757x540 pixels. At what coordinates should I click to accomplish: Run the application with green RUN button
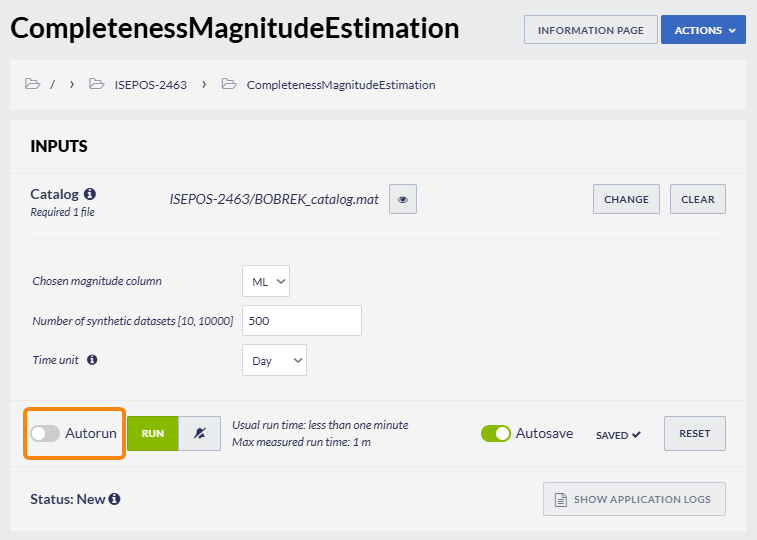pos(153,433)
